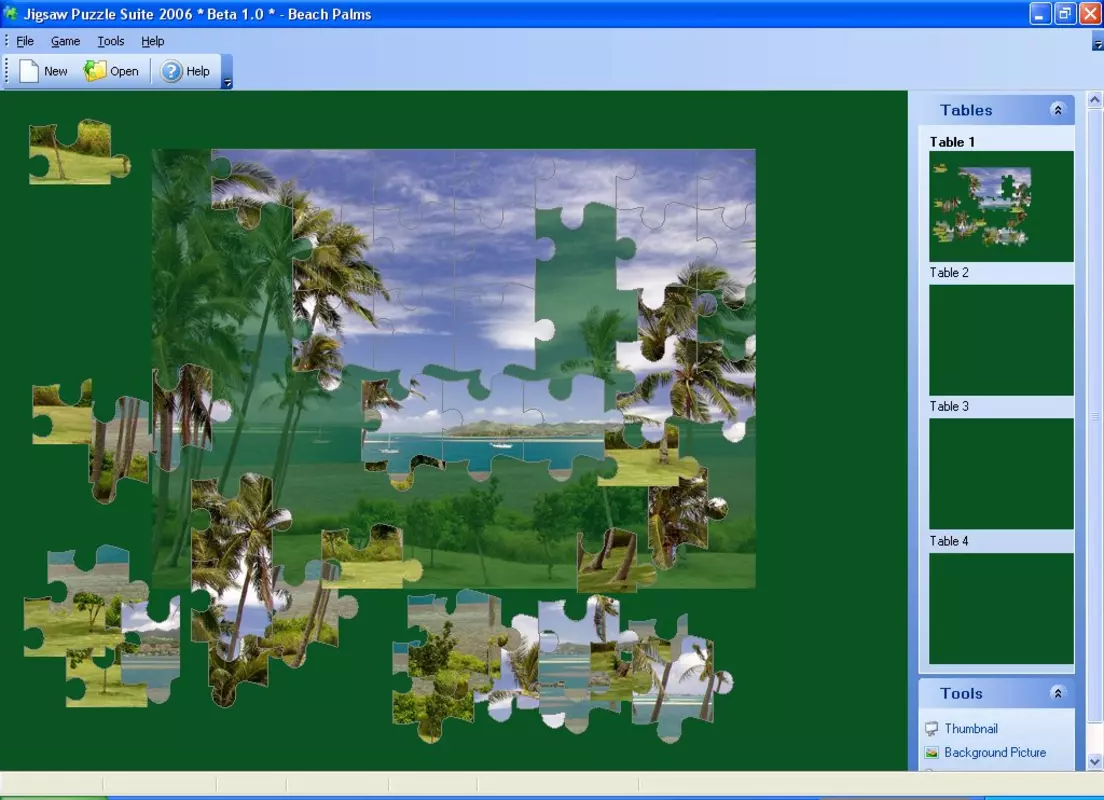Click the New puzzle toolbar button
1104x800 pixels.
coord(44,71)
